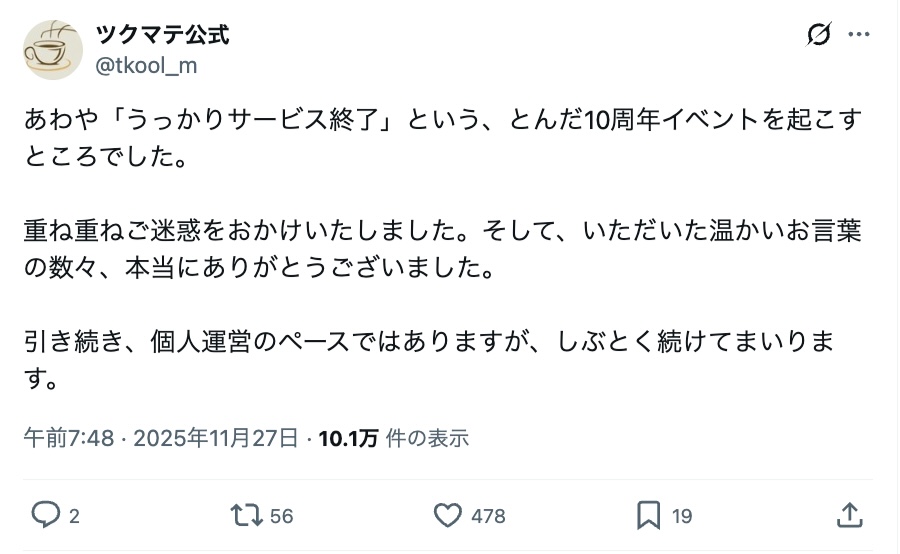This screenshot has height=554, width=900.
Task: Toggle the bookmark icon
Action: pos(648,515)
